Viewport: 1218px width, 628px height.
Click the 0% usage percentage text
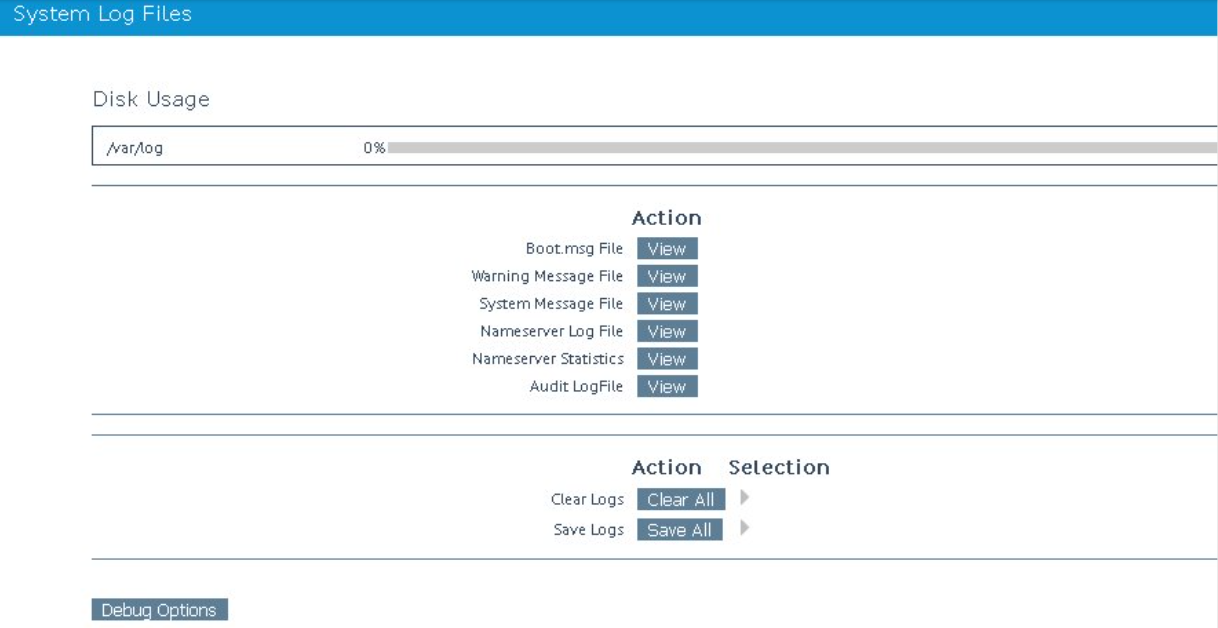click(x=370, y=146)
